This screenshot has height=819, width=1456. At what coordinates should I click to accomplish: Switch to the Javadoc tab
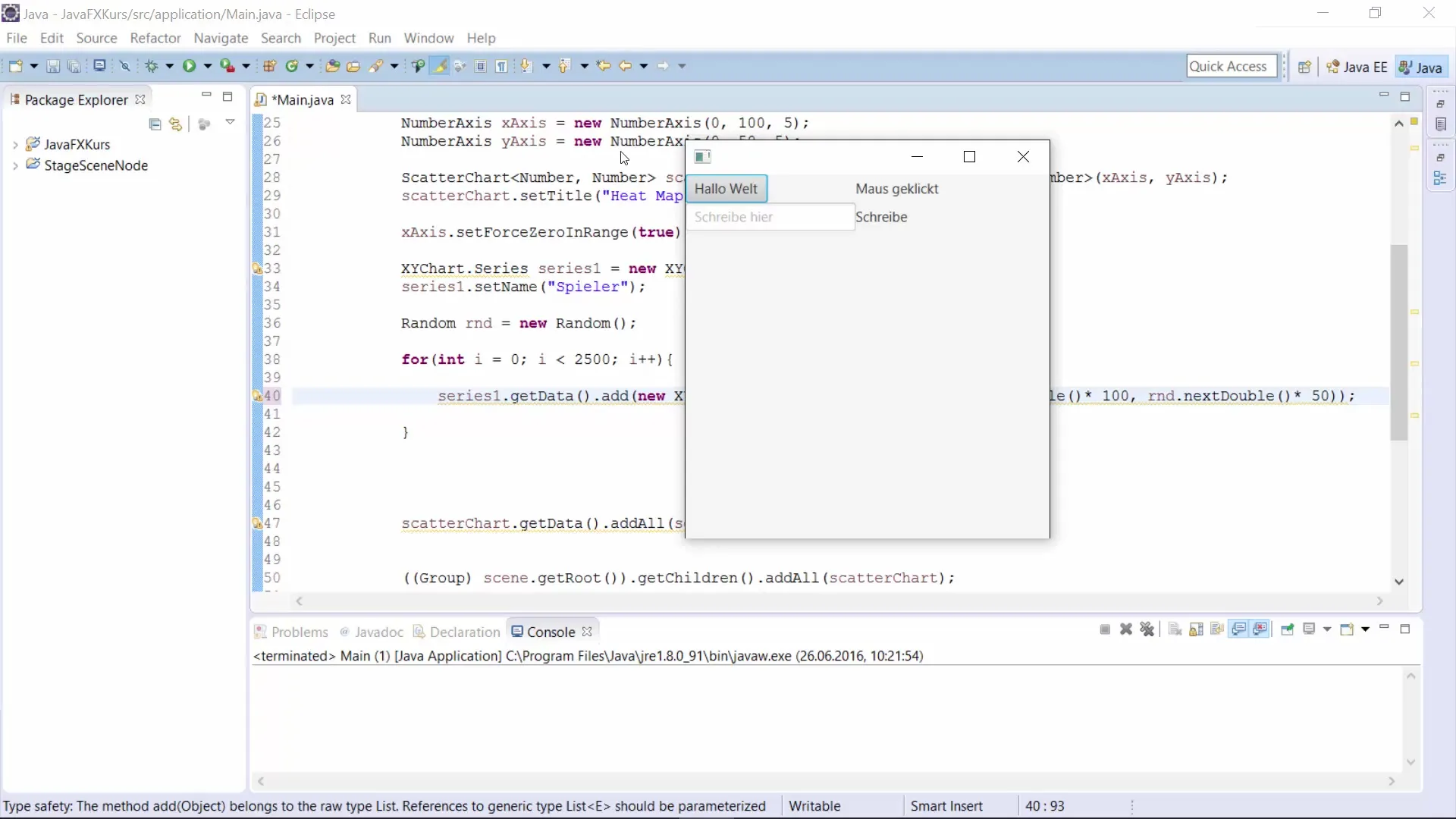[372, 632]
